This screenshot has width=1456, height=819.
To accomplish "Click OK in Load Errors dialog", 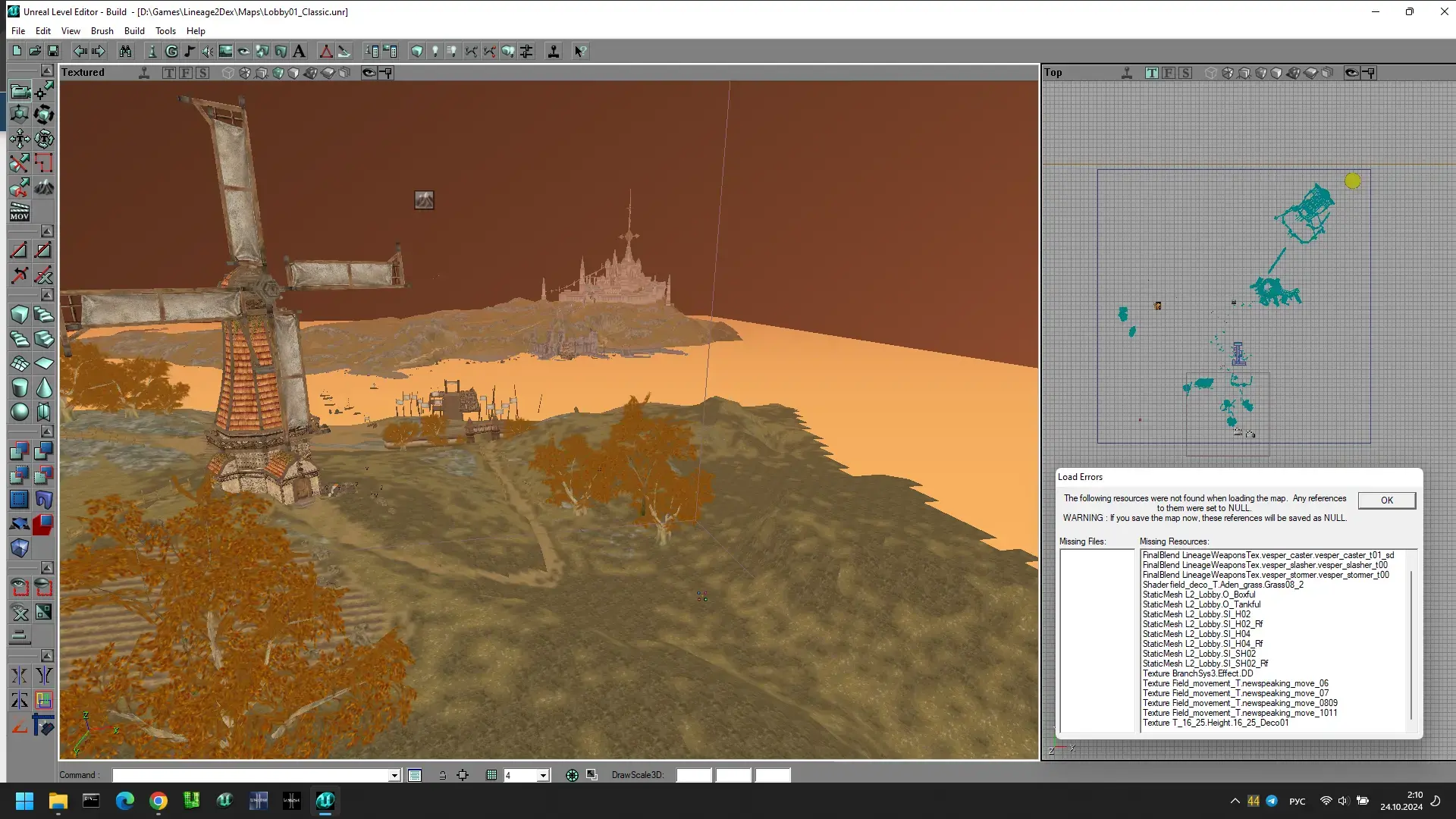I will click(x=1386, y=500).
